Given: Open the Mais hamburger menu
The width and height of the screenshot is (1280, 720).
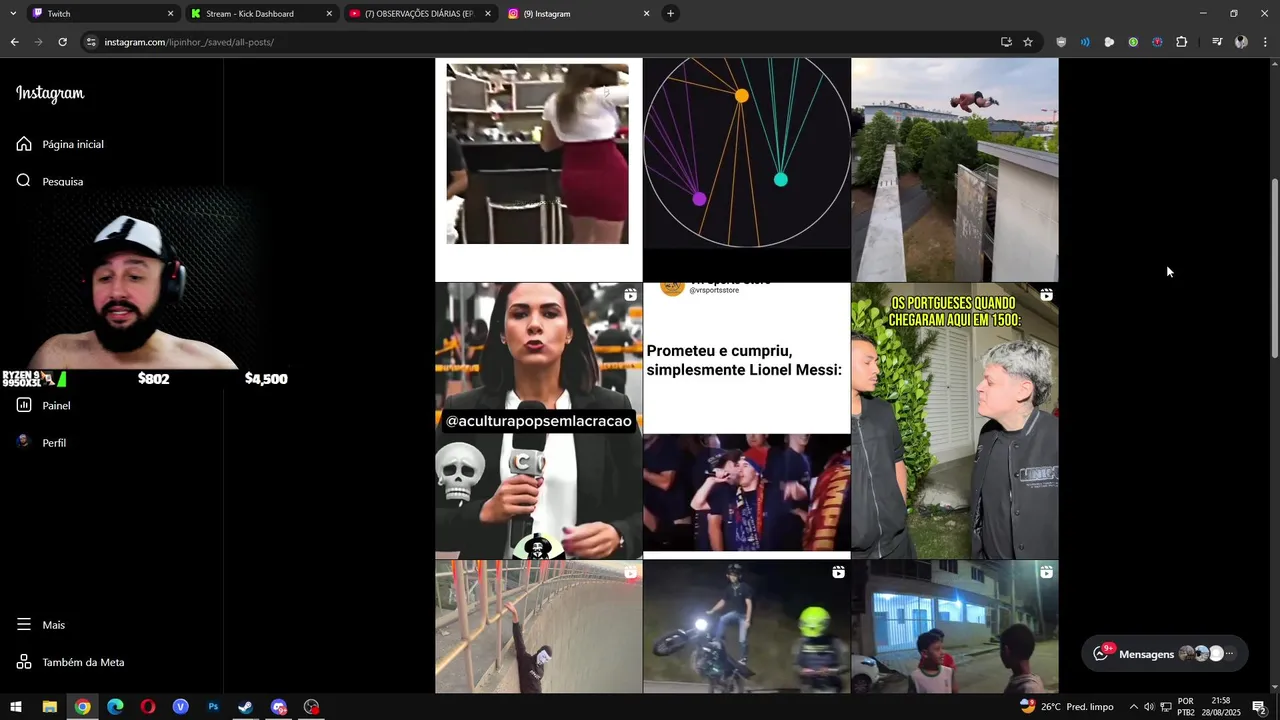Looking at the screenshot, I should pyautogui.click(x=24, y=624).
